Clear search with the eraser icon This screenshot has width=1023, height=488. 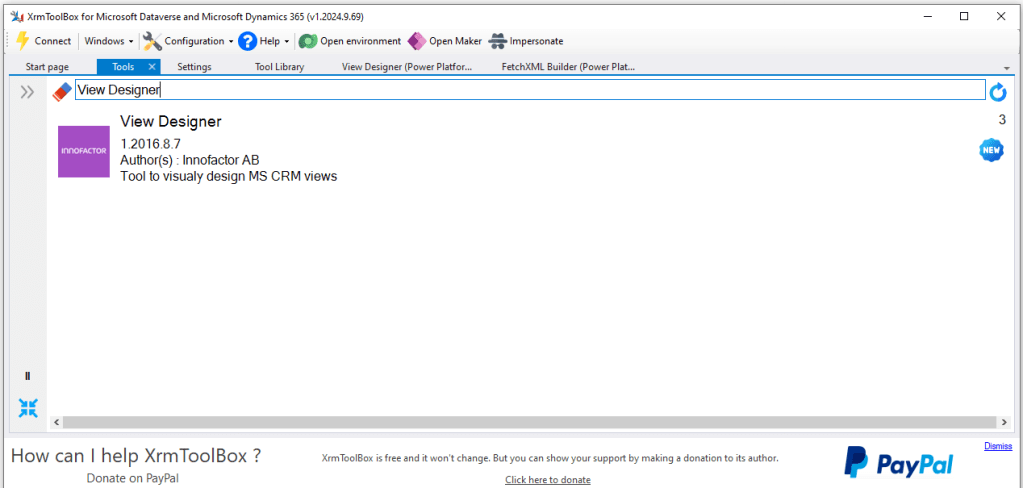click(x=62, y=91)
